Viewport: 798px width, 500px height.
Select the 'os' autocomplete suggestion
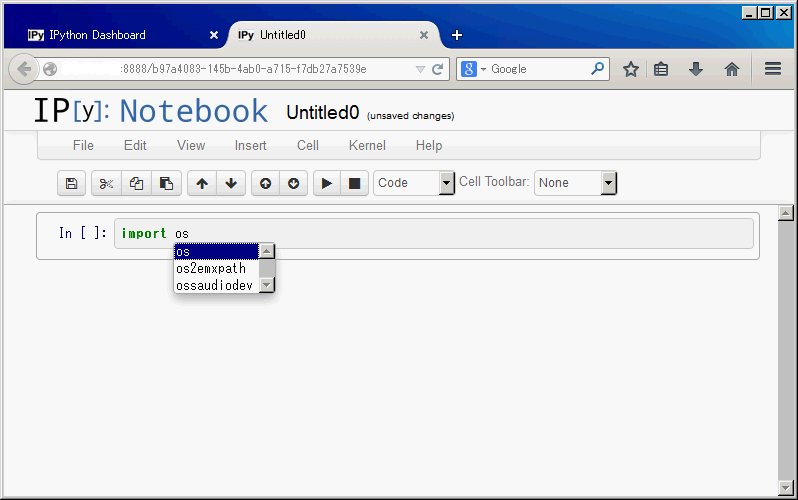[217, 252]
